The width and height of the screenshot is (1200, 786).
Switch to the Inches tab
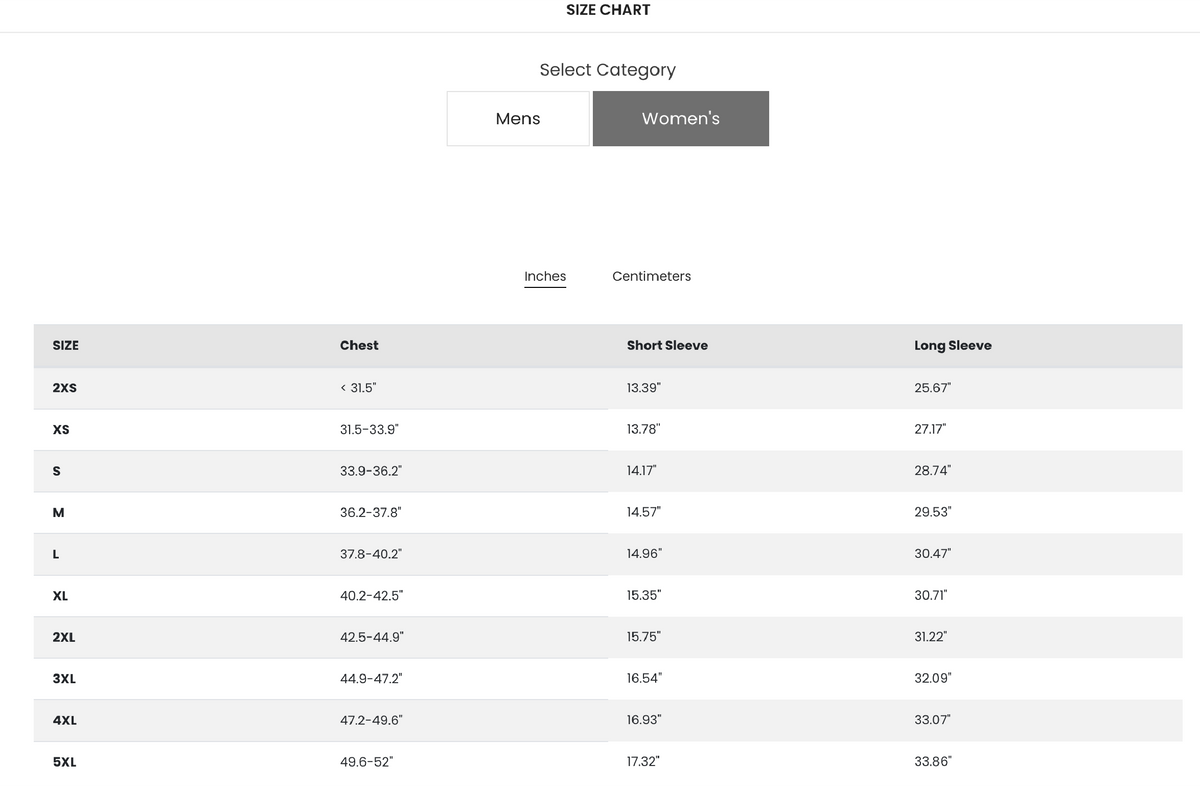coord(545,276)
